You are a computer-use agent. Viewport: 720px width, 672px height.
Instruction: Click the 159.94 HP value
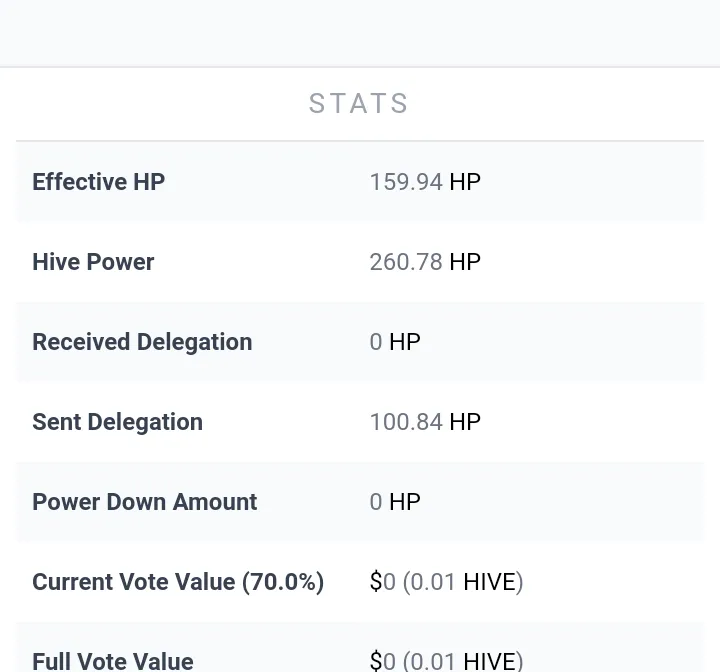click(x=425, y=182)
